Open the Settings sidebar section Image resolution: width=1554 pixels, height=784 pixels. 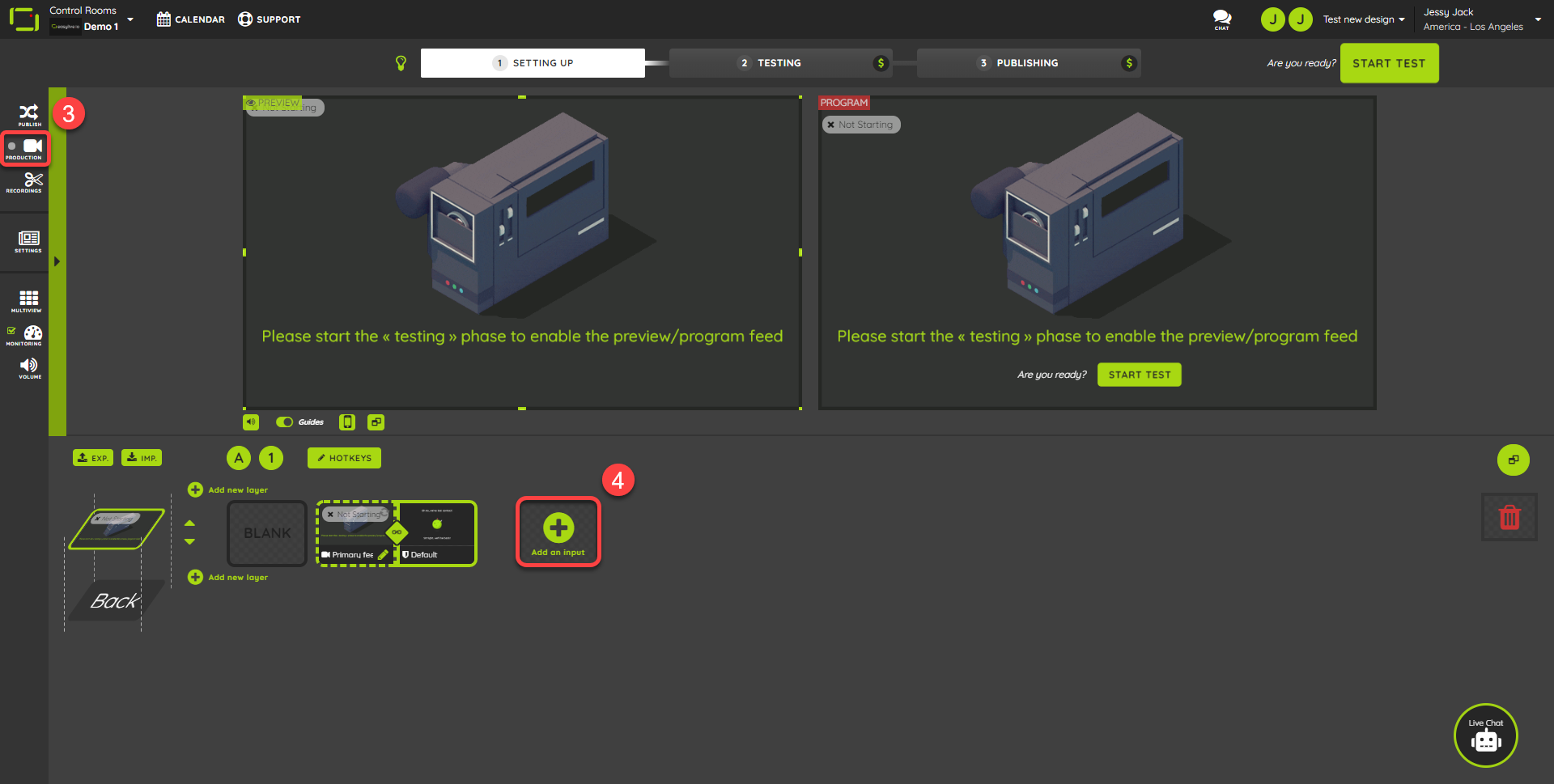click(28, 242)
